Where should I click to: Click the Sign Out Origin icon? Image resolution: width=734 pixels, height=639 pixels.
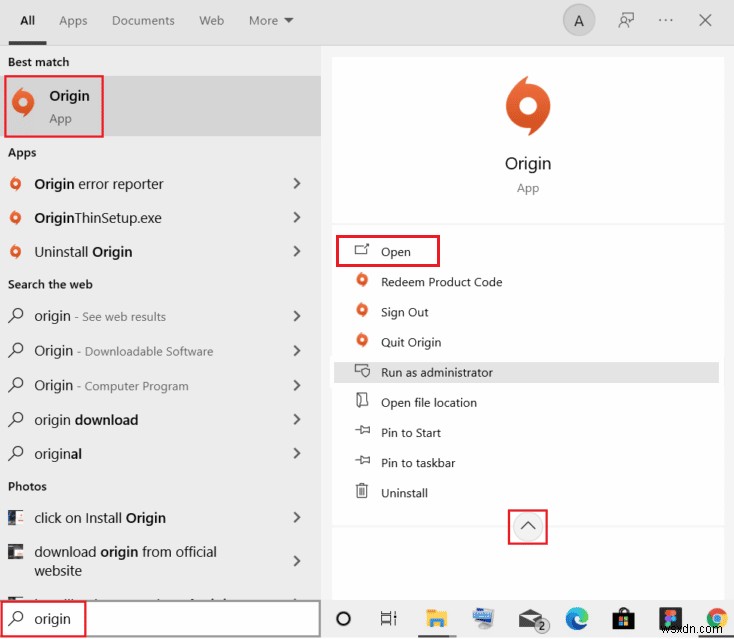(x=362, y=310)
